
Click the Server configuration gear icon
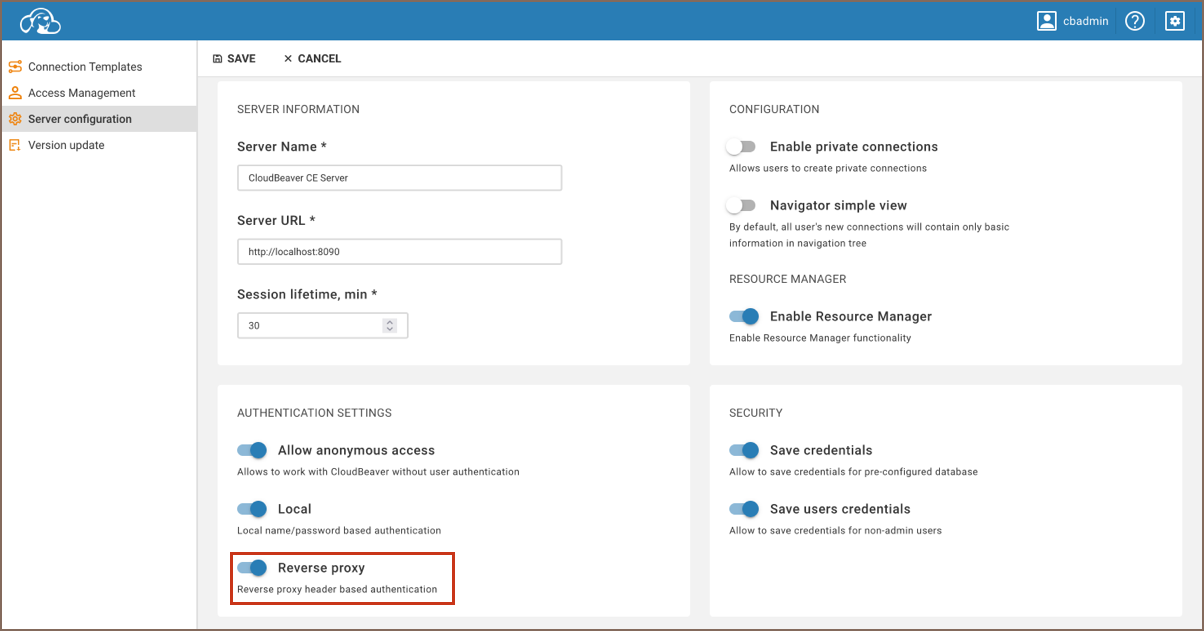(15, 119)
